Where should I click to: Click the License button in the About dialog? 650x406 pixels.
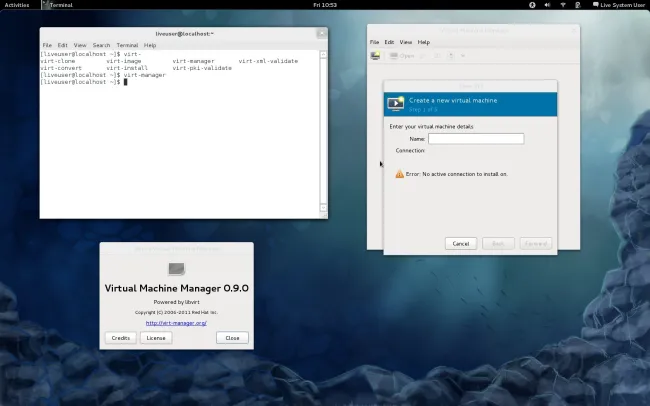coord(156,338)
